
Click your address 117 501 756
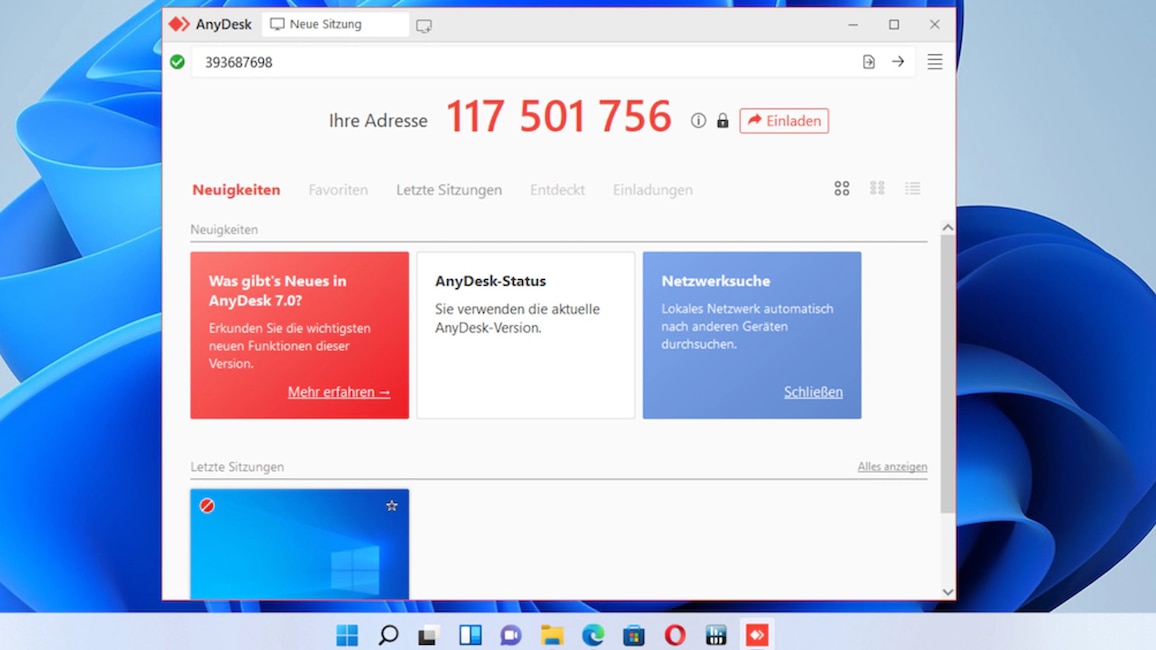(x=559, y=116)
